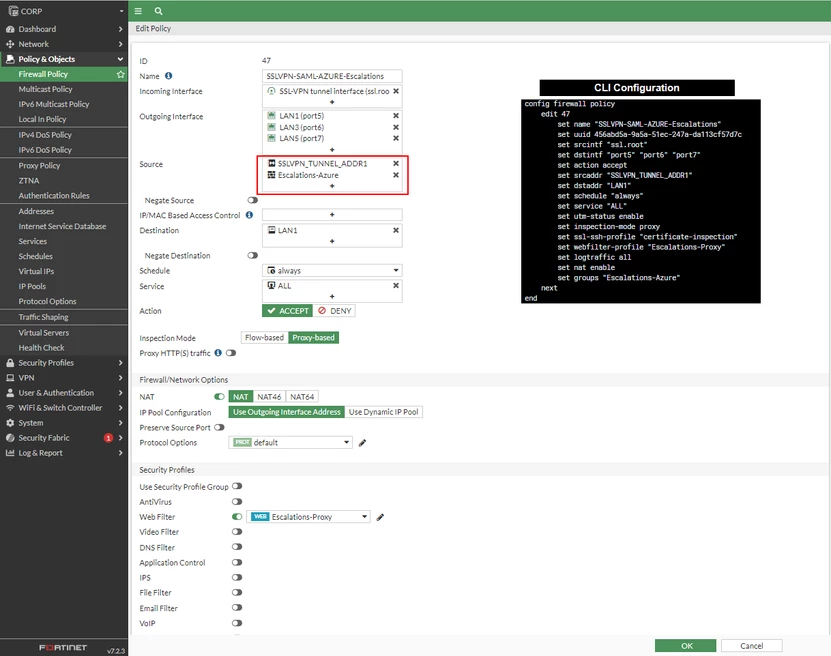Select the Flow-based inspection mode
This screenshot has width=831, height=656.
point(264,338)
